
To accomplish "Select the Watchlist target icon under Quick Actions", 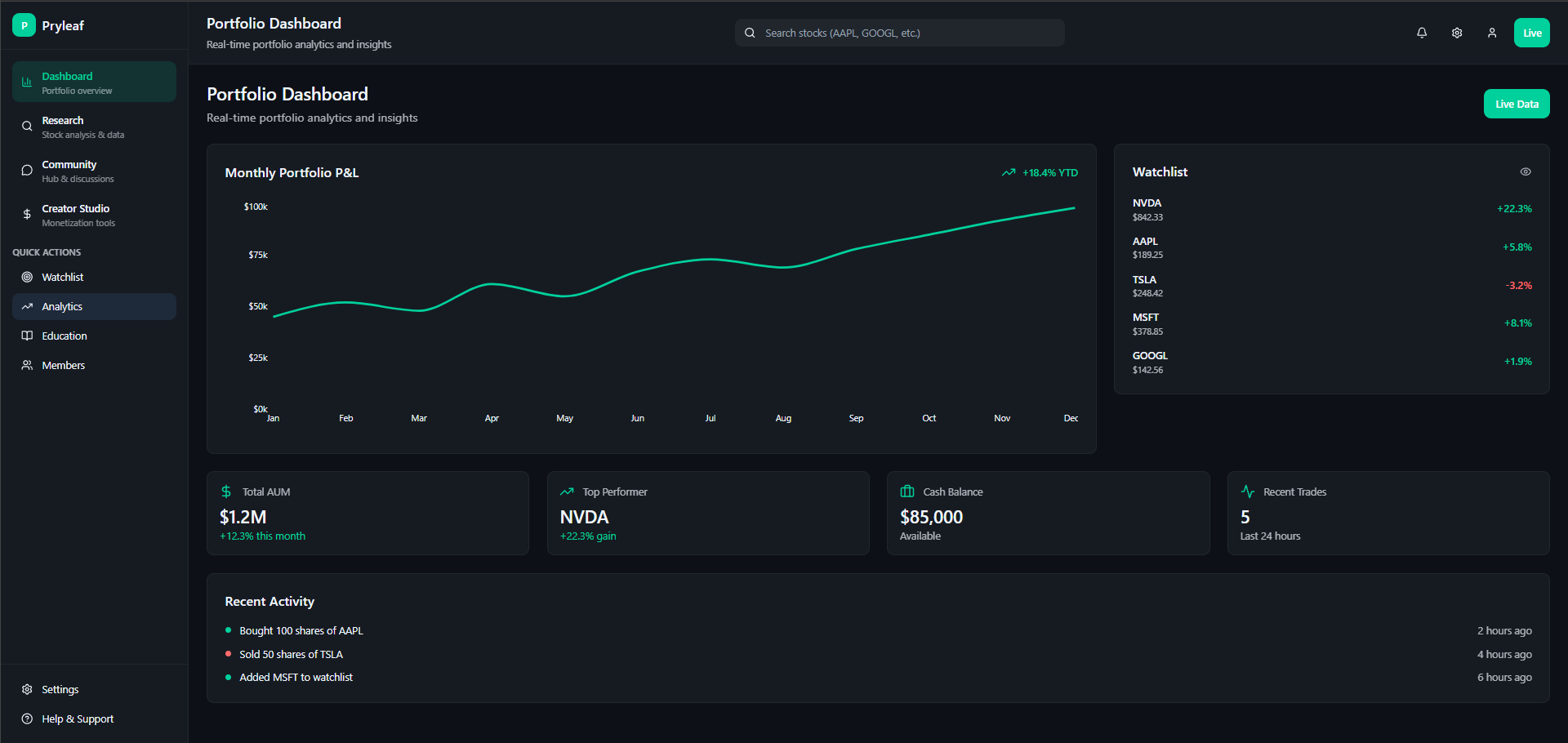I will click(x=27, y=277).
